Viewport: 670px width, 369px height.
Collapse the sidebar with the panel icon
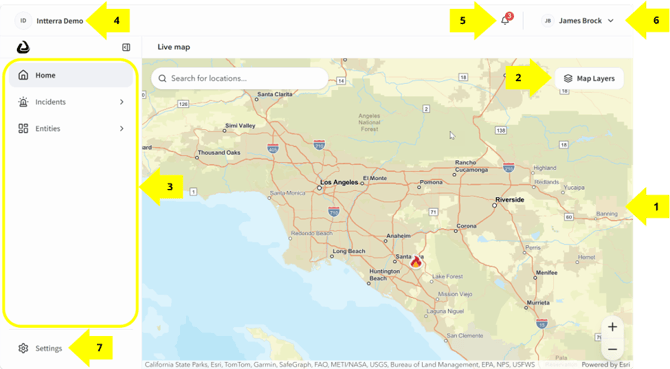click(126, 47)
